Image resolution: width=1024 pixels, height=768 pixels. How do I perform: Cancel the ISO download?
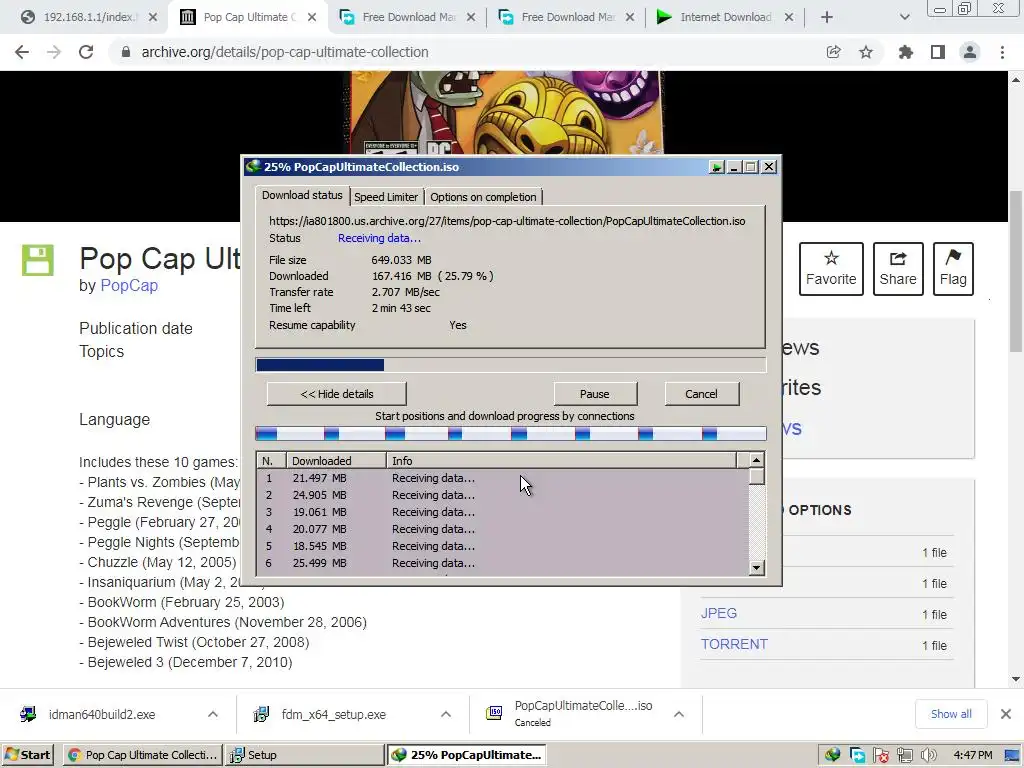pyautogui.click(x=701, y=394)
